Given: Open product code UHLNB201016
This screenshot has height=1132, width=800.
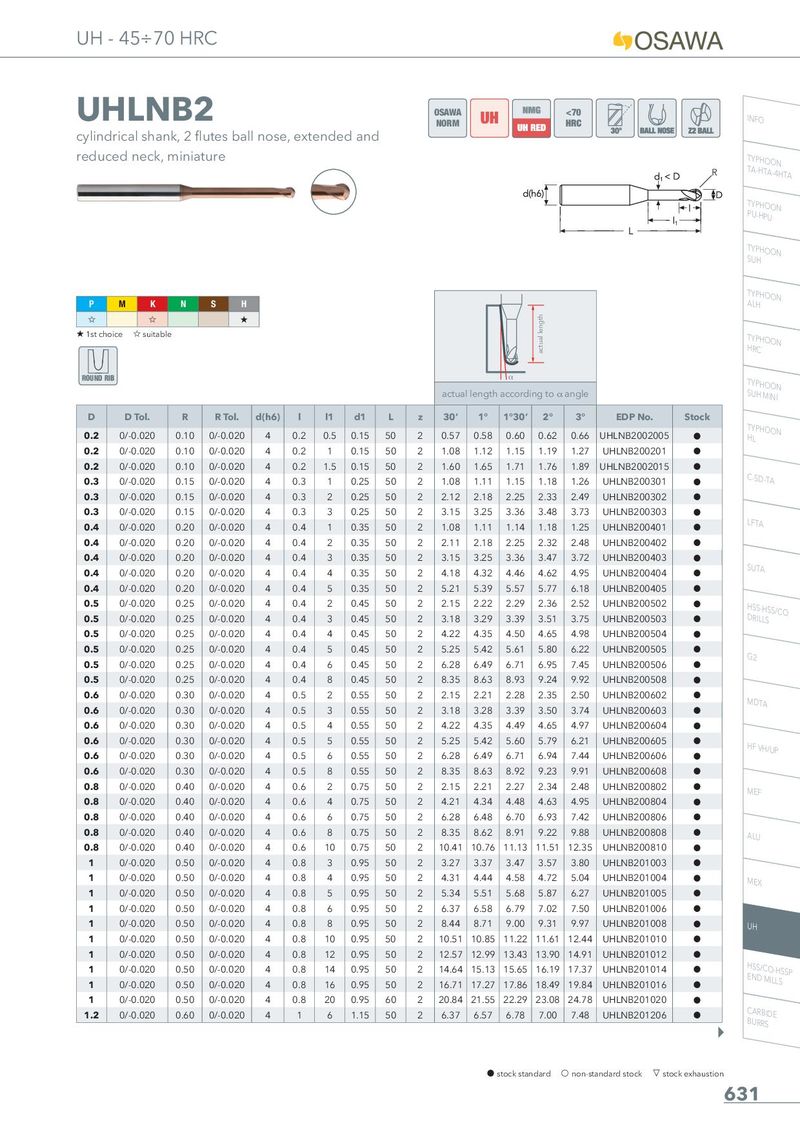Looking at the screenshot, I should (635, 985).
